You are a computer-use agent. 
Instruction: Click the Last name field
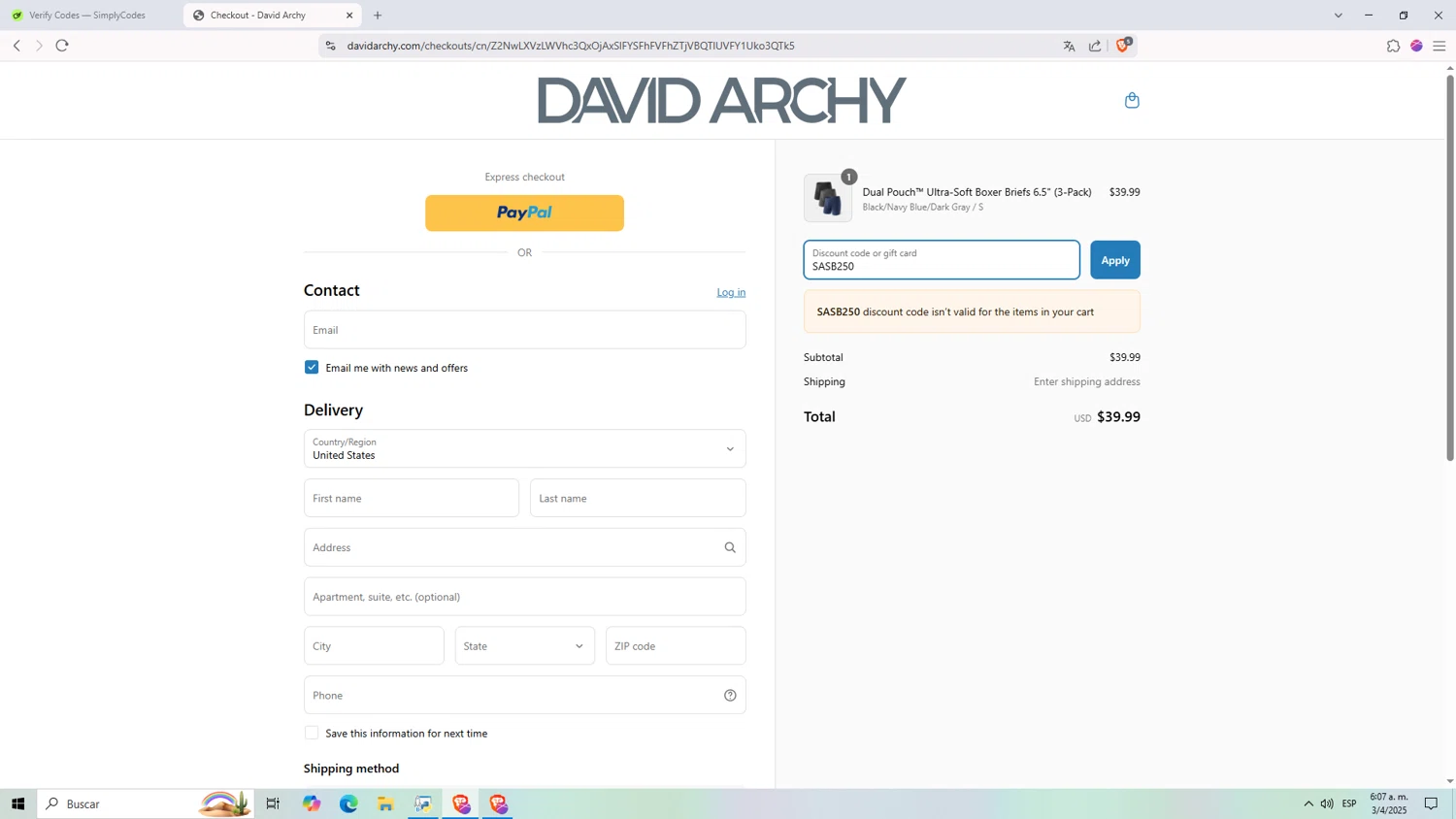(638, 498)
